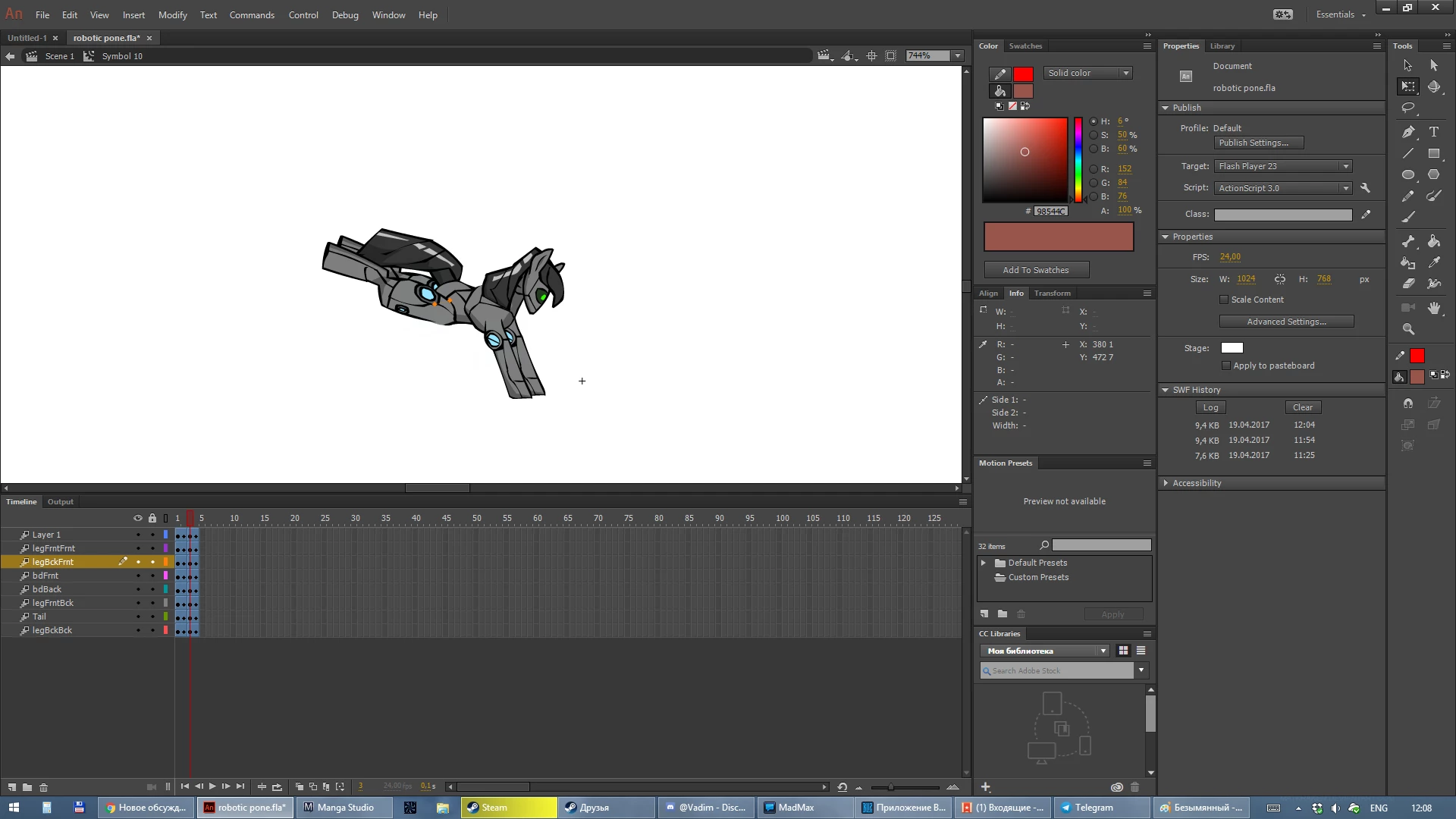Select the Lasso tool
This screenshot has width=1456, height=819.
(1408, 108)
